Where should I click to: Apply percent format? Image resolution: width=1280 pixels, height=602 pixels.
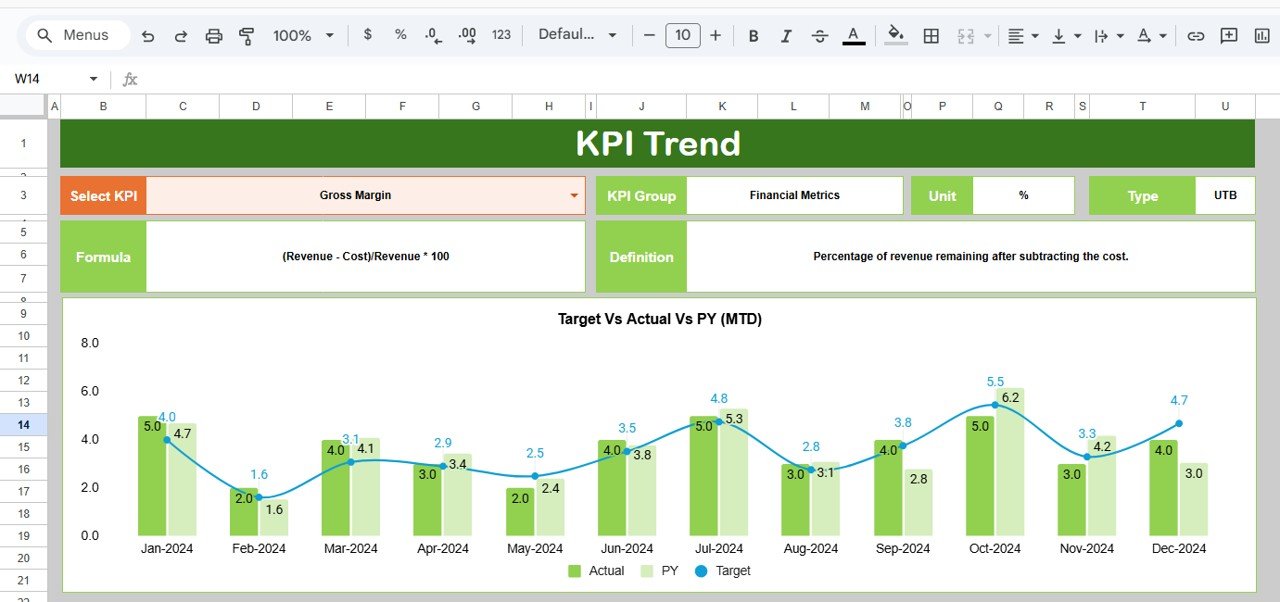[x=399, y=35]
